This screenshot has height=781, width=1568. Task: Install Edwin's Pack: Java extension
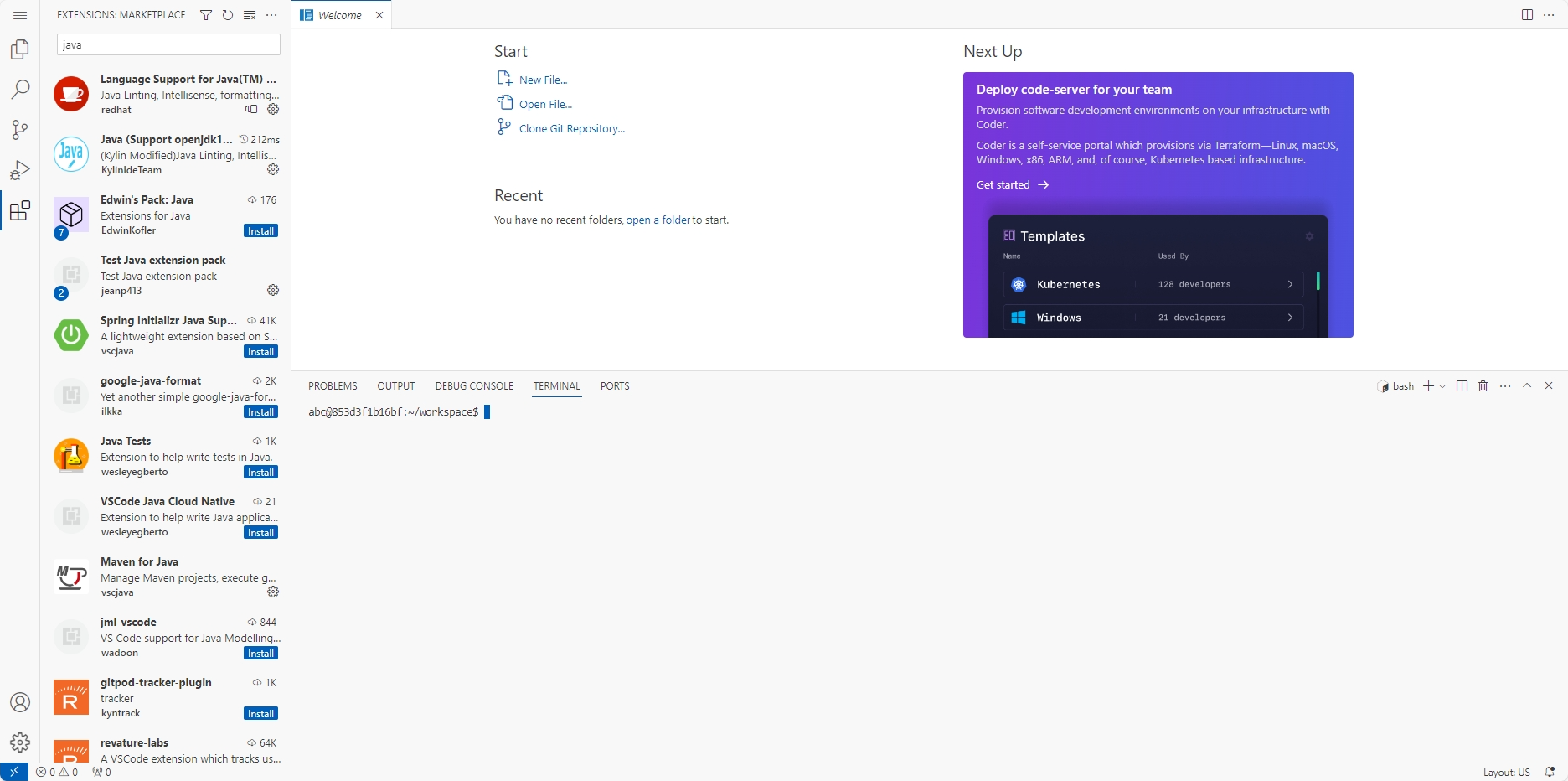[x=261, y=230]
